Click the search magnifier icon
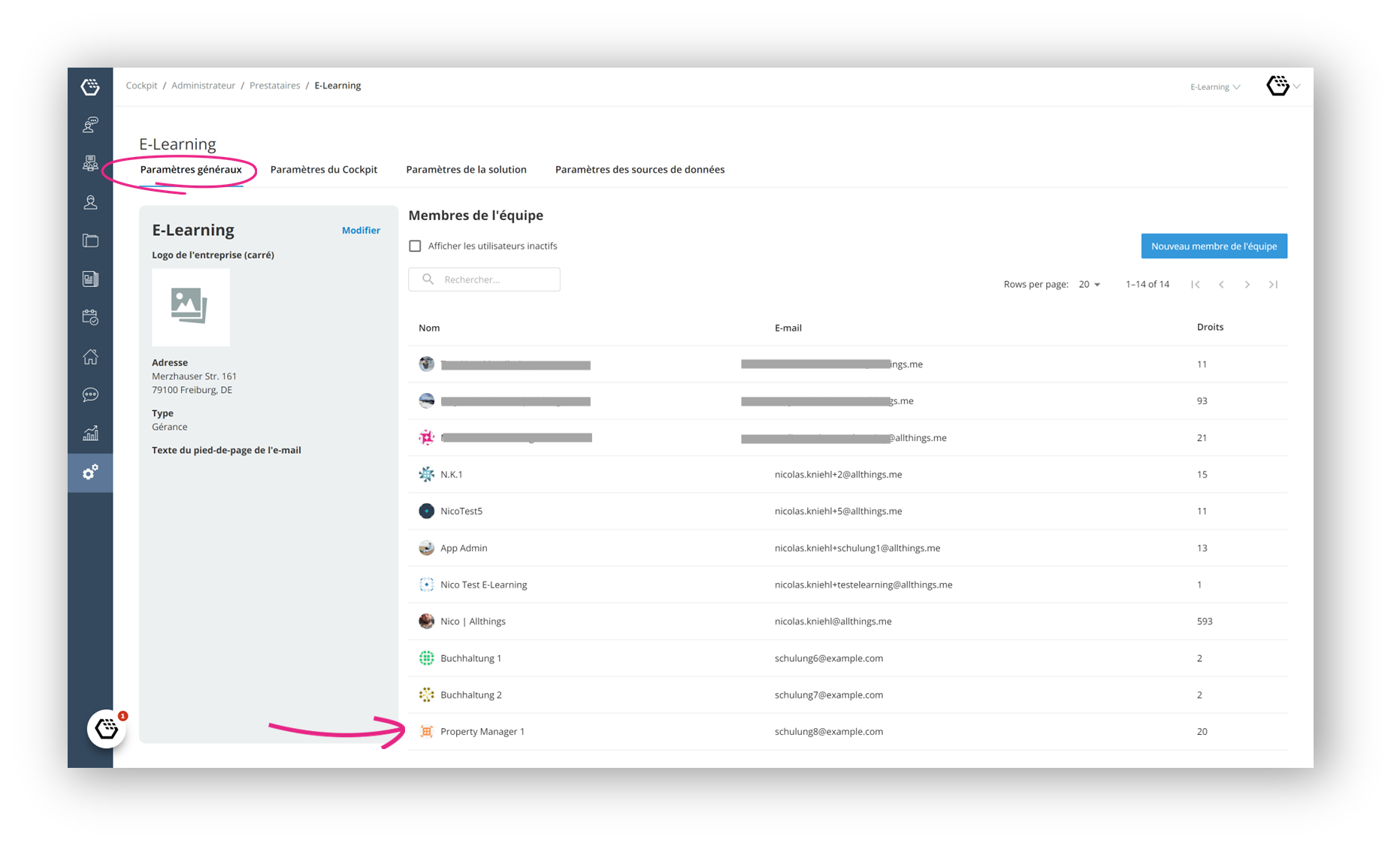This screenshot has height=849, width=1400. point(428,279)
